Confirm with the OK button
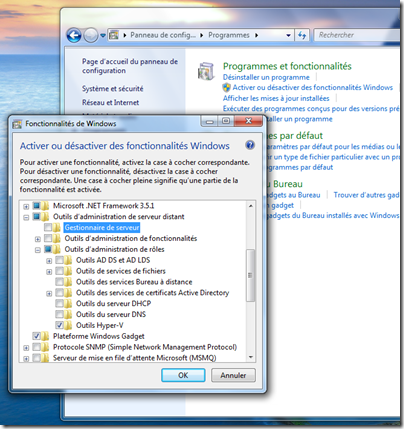Screen dimensions: 404x429 183,375
